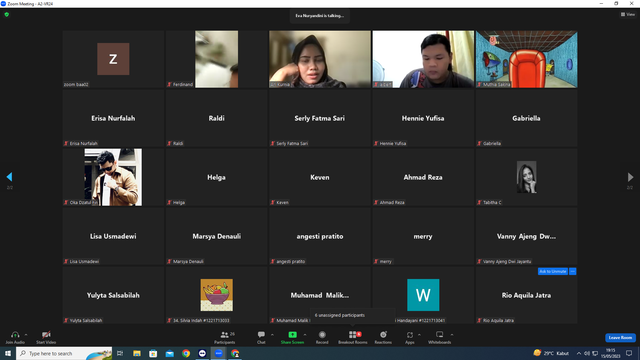Expand the chat options arrow next to Chat
640x360 pixels.
pyautogui.click(x=272, y=335)
